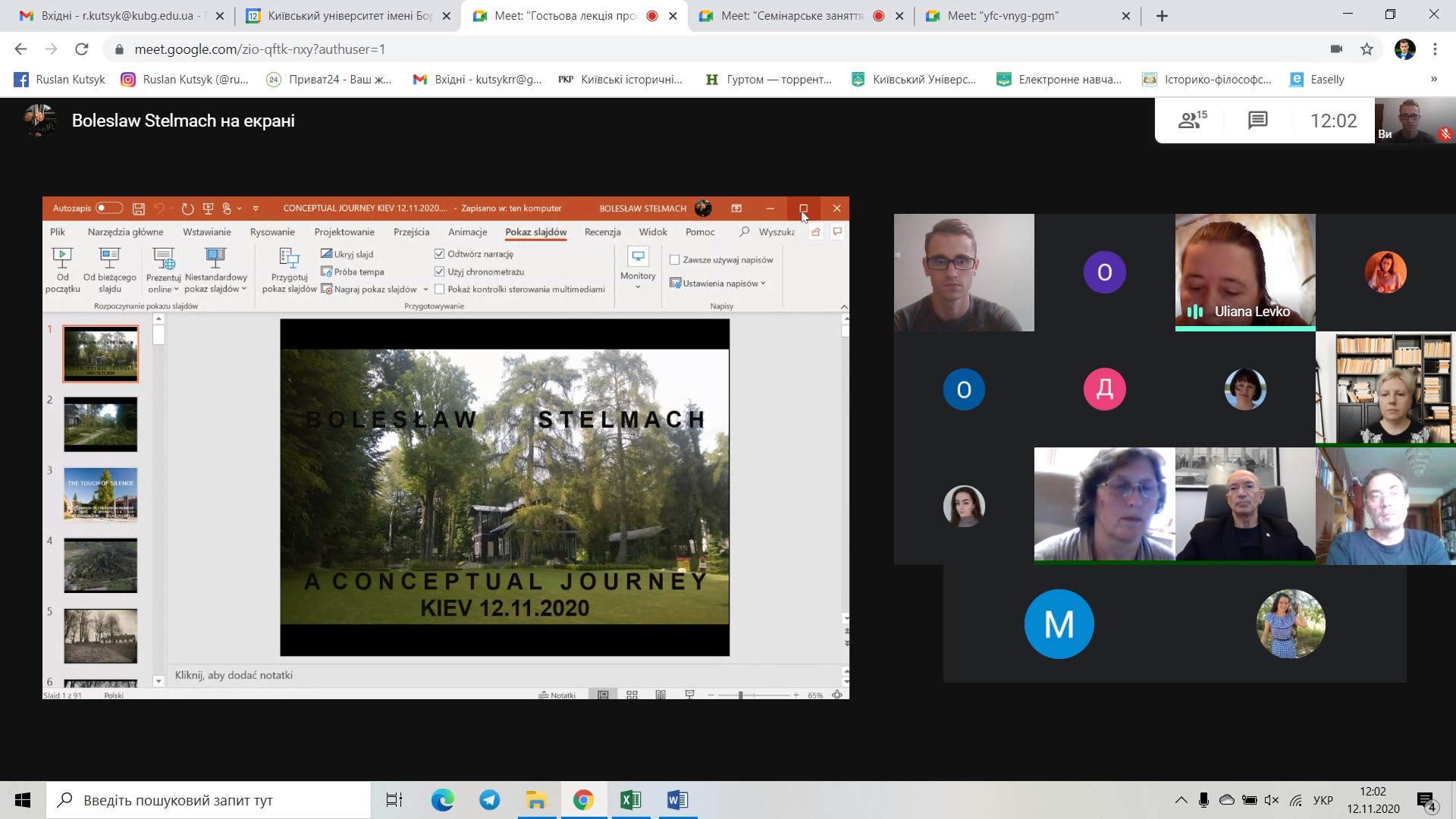
Task: Open Windows notification center icon
Action: (1426, 800)
